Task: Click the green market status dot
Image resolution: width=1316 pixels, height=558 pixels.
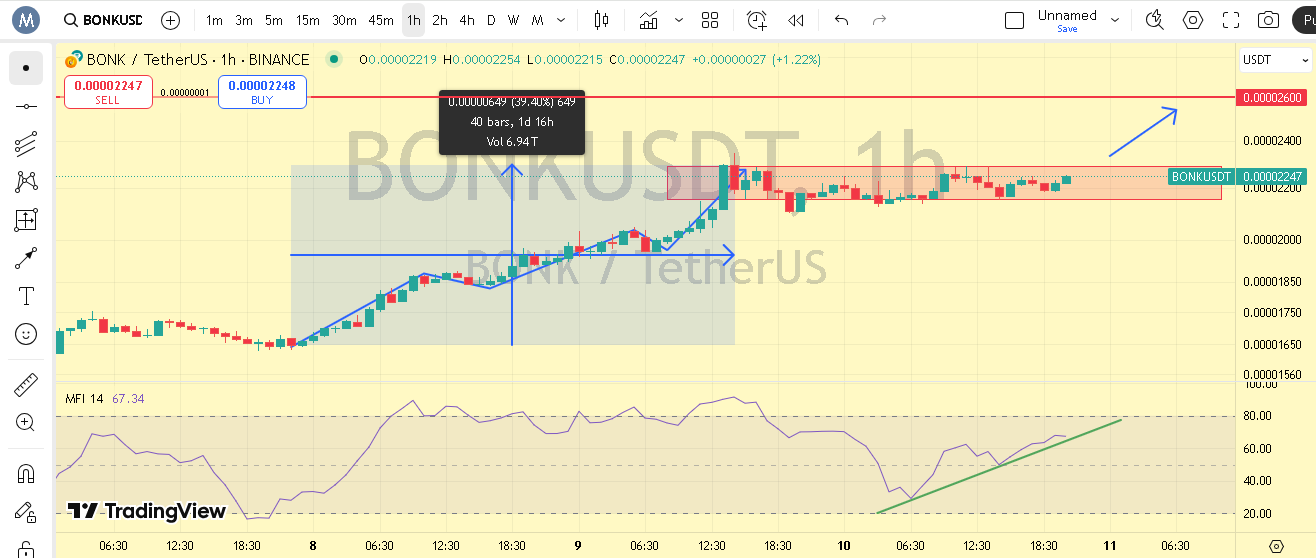Action: pos(333,59)
